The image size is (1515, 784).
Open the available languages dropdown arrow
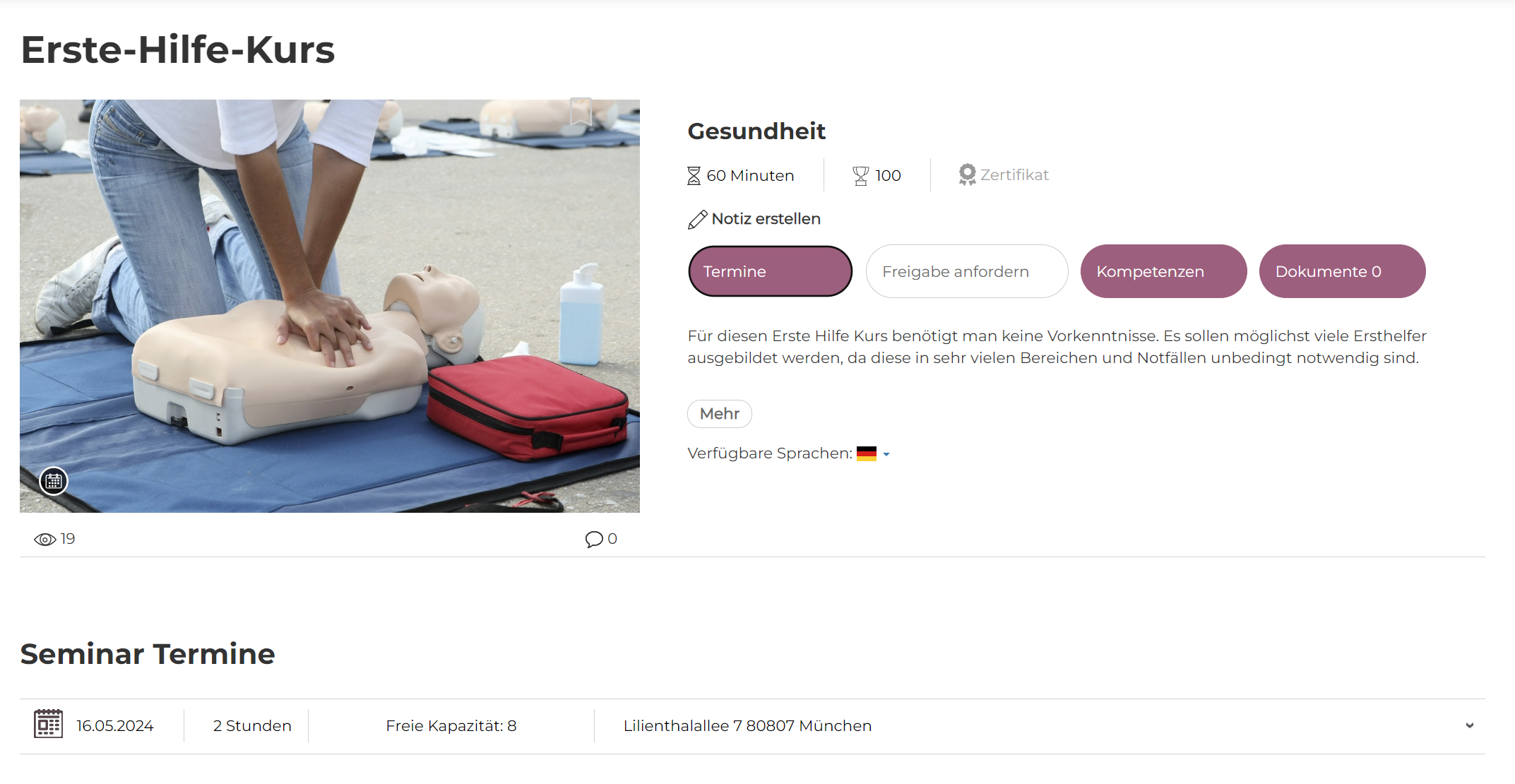tap(886, 454)
